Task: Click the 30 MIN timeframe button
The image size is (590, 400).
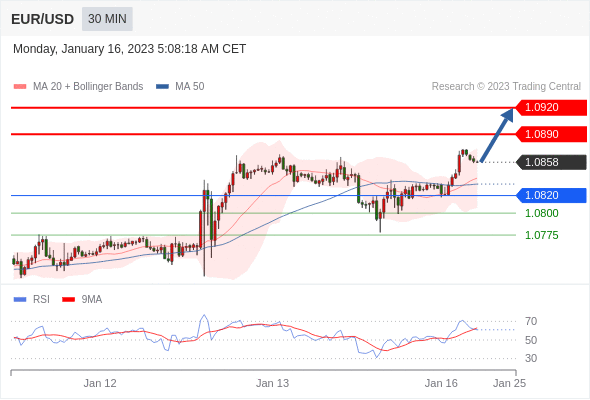Action: click(x=107, y=19)
